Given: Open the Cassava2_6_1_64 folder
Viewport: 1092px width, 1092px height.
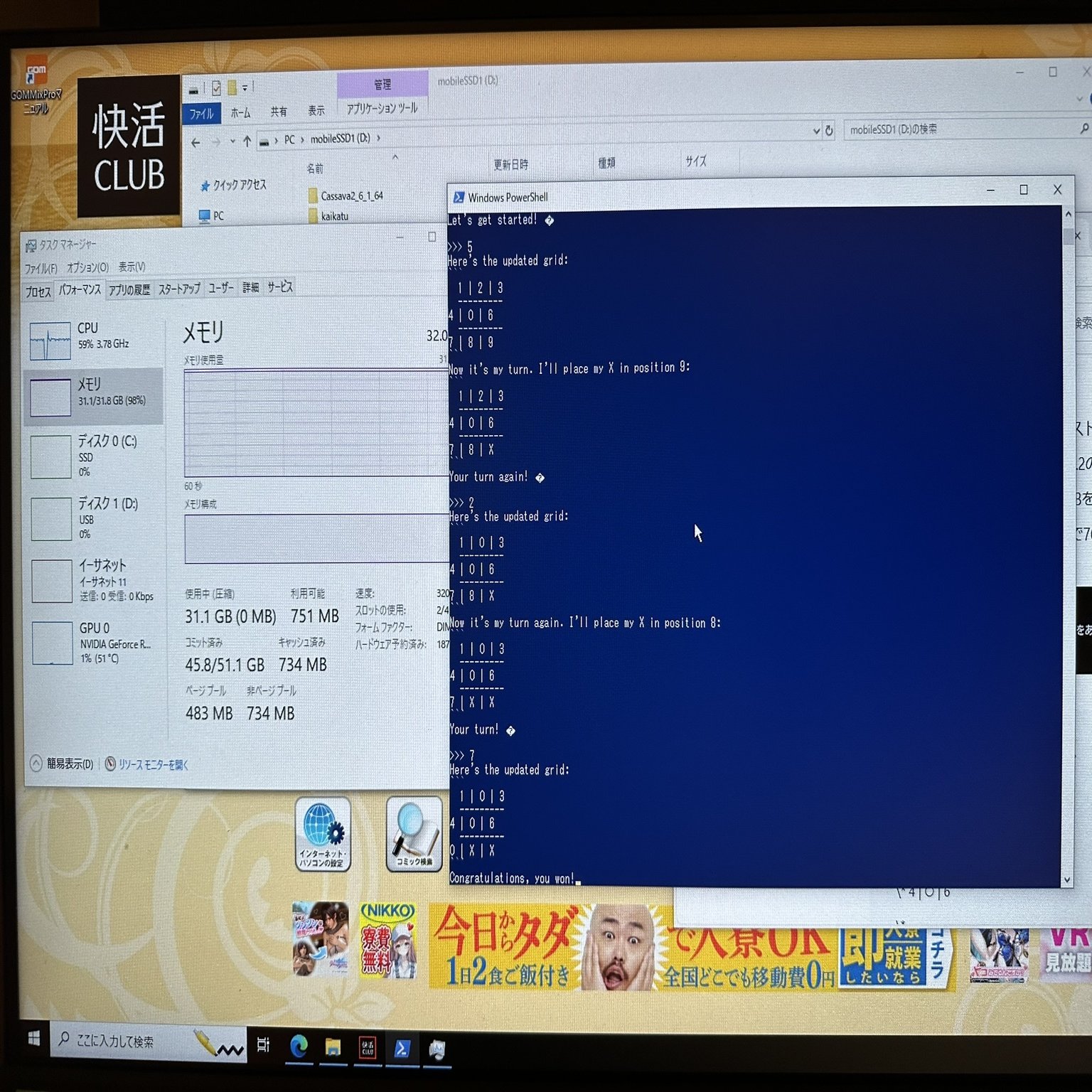Looking at the screenshot, I should 347,196.
